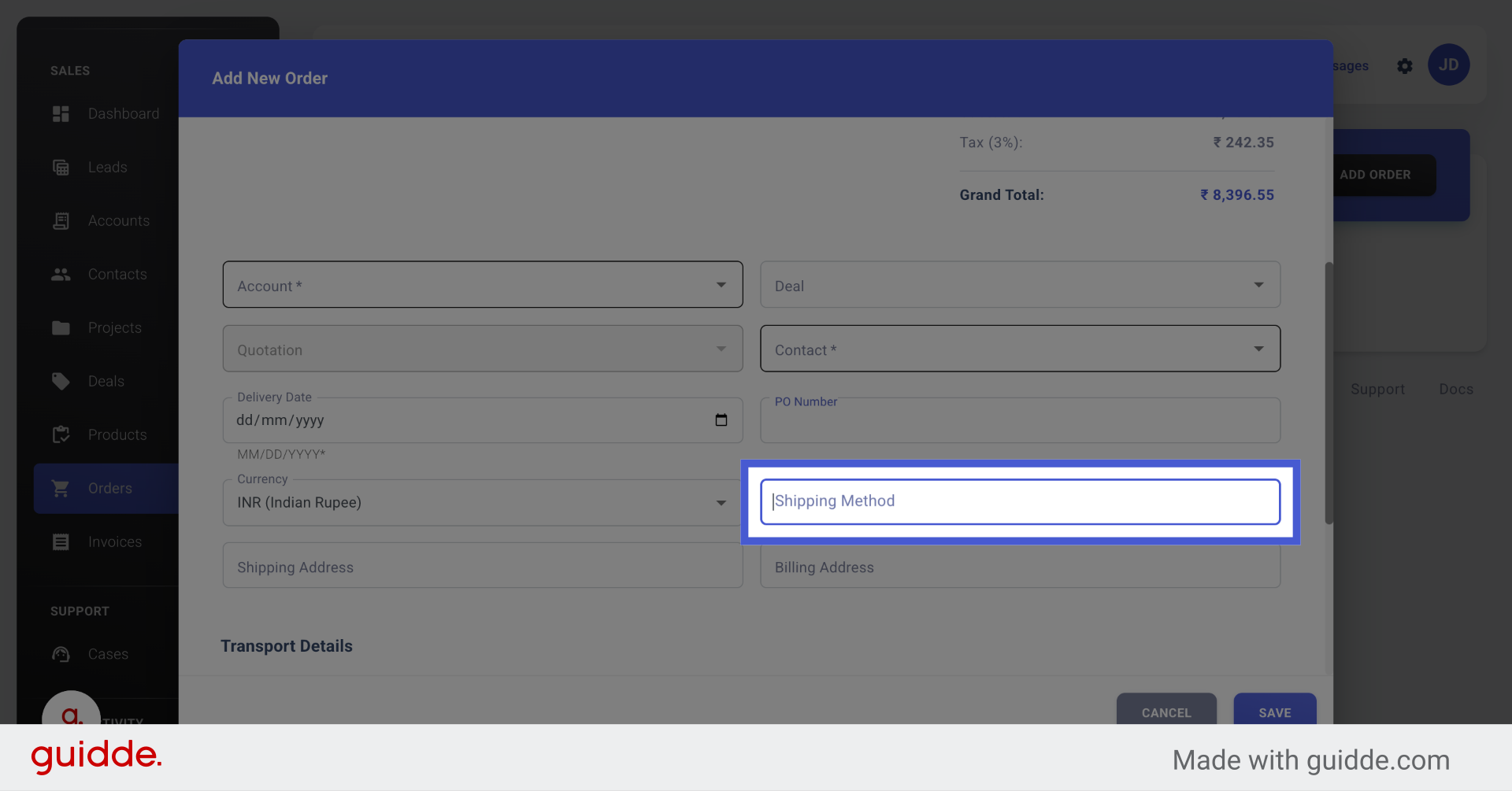Click the Contacts people icon
The height and width of the screenshot is (791, 1512).
61,274
